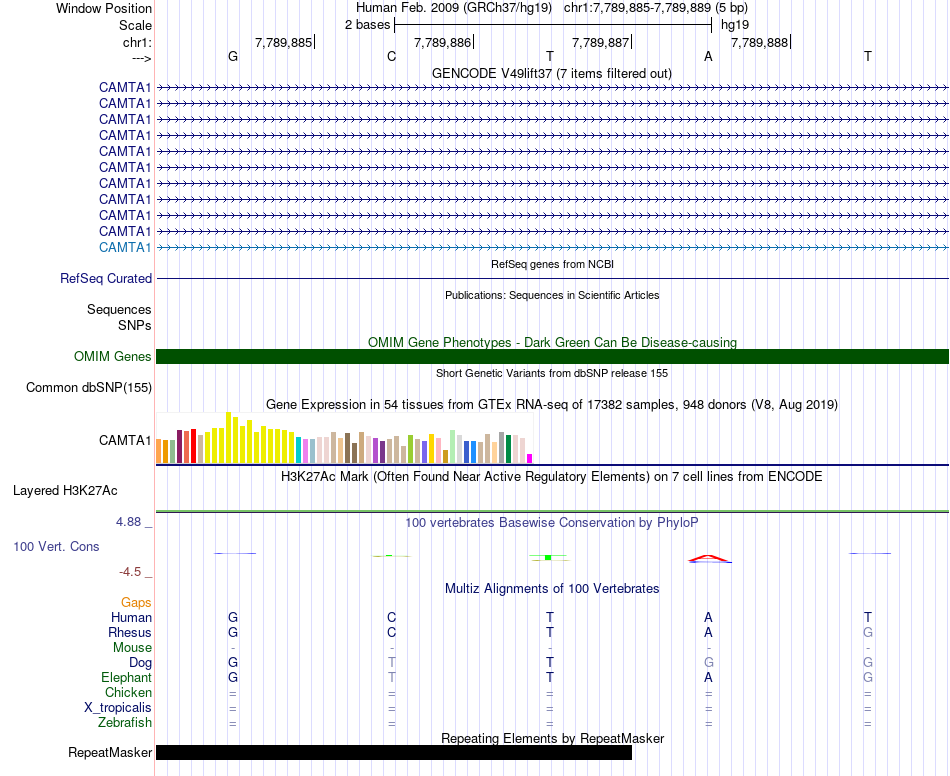Click the Human row's A base in alignment
The height and width of the screenshot is (776, 950).
pos(708,617)
